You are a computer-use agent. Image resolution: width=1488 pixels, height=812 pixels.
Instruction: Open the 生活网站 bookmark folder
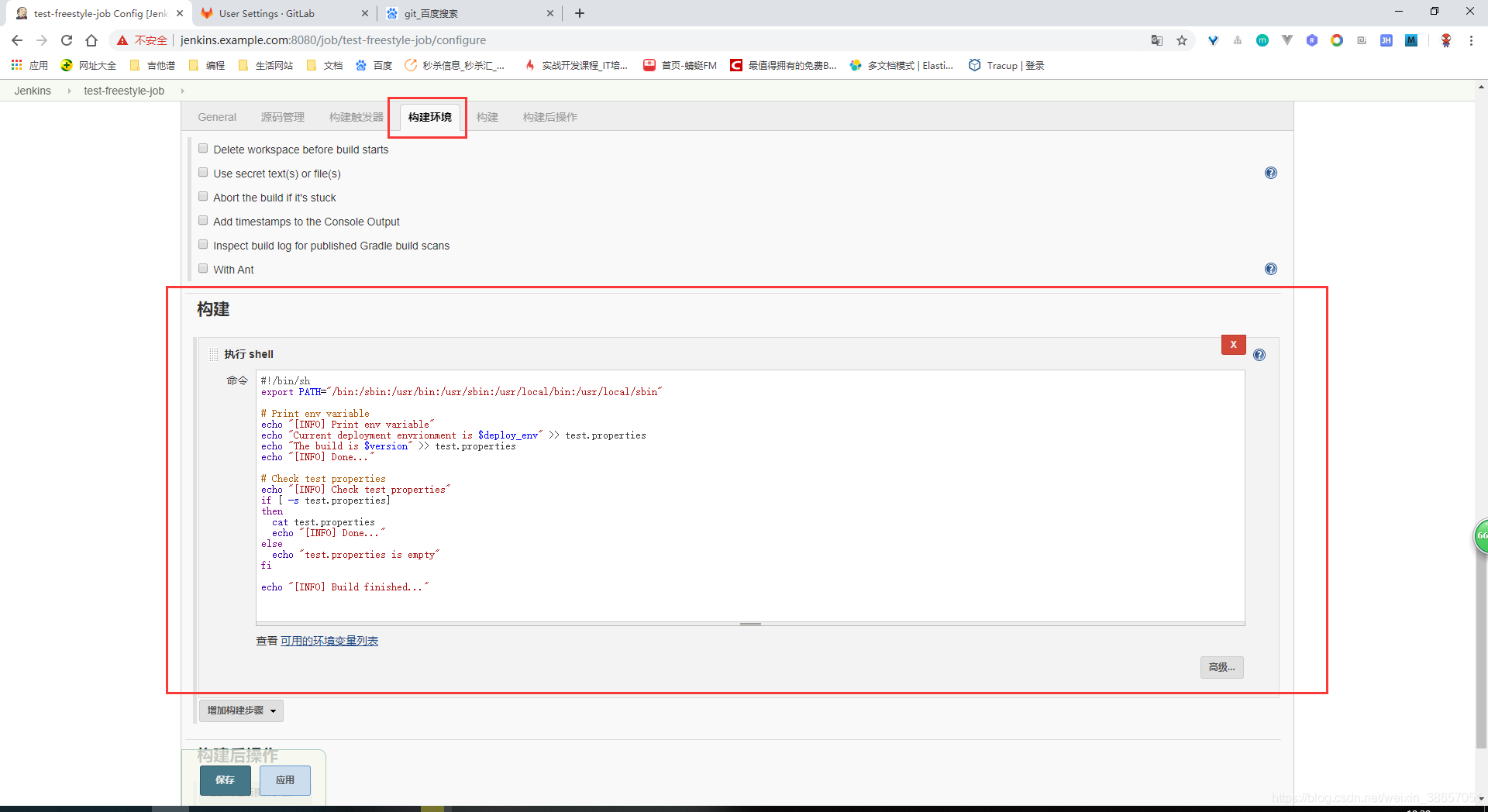tap(266, 65)
